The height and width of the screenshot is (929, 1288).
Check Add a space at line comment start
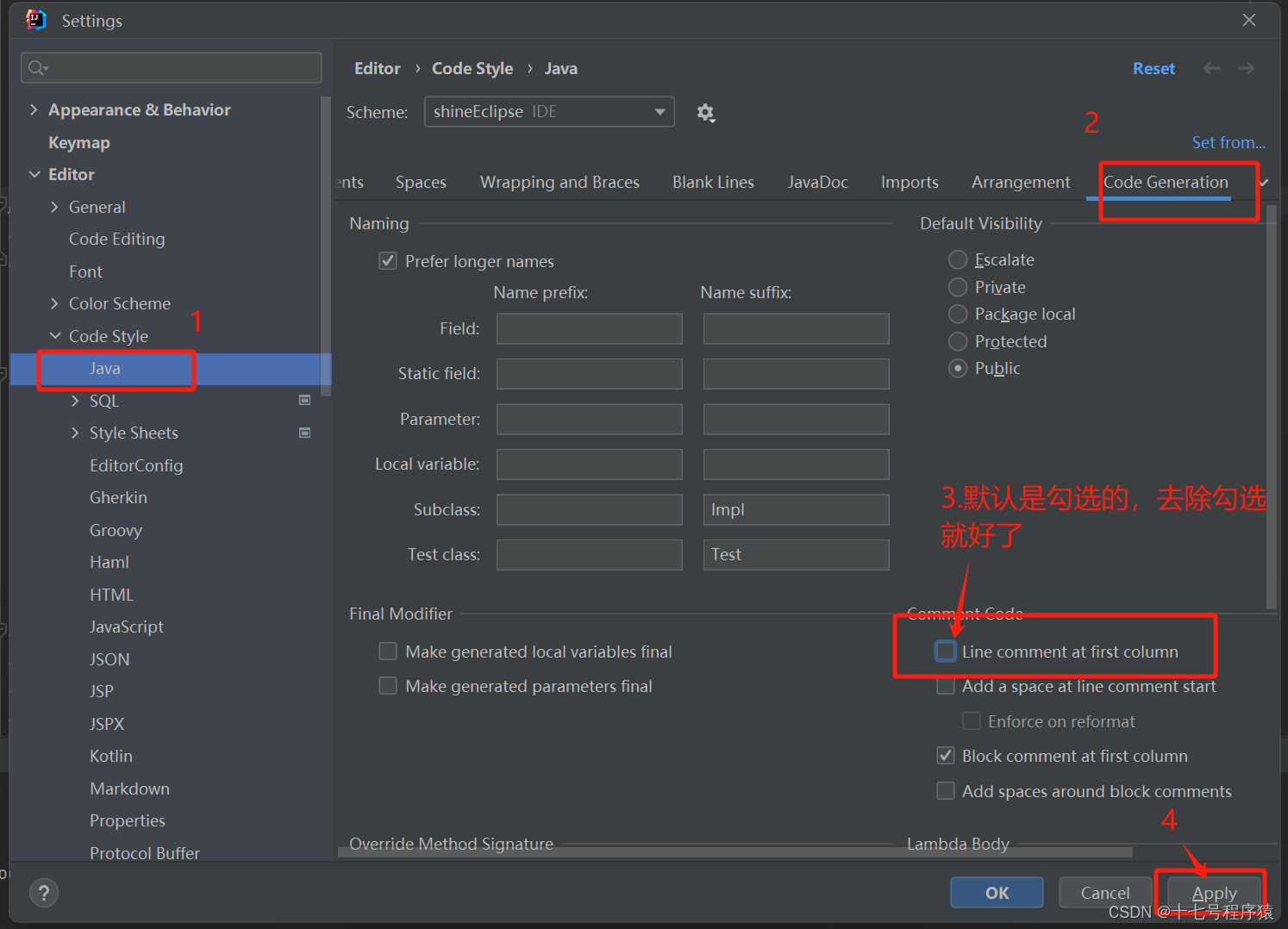(x=946, y=687)
